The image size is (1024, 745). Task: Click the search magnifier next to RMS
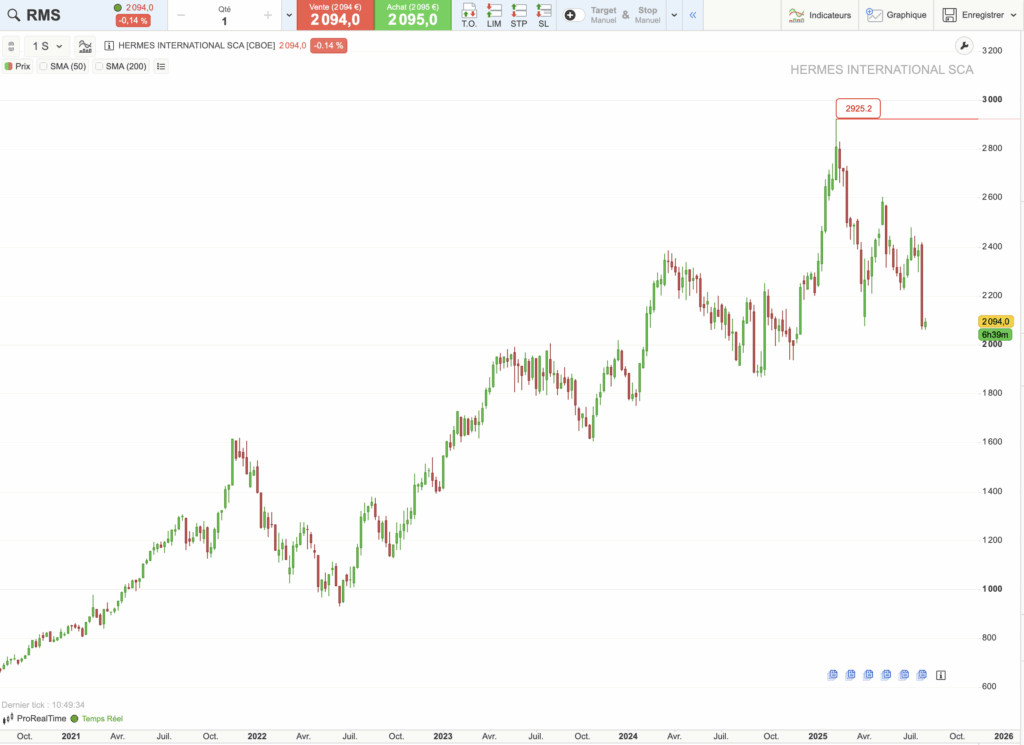pyautogui.click(x=13, y=14)
